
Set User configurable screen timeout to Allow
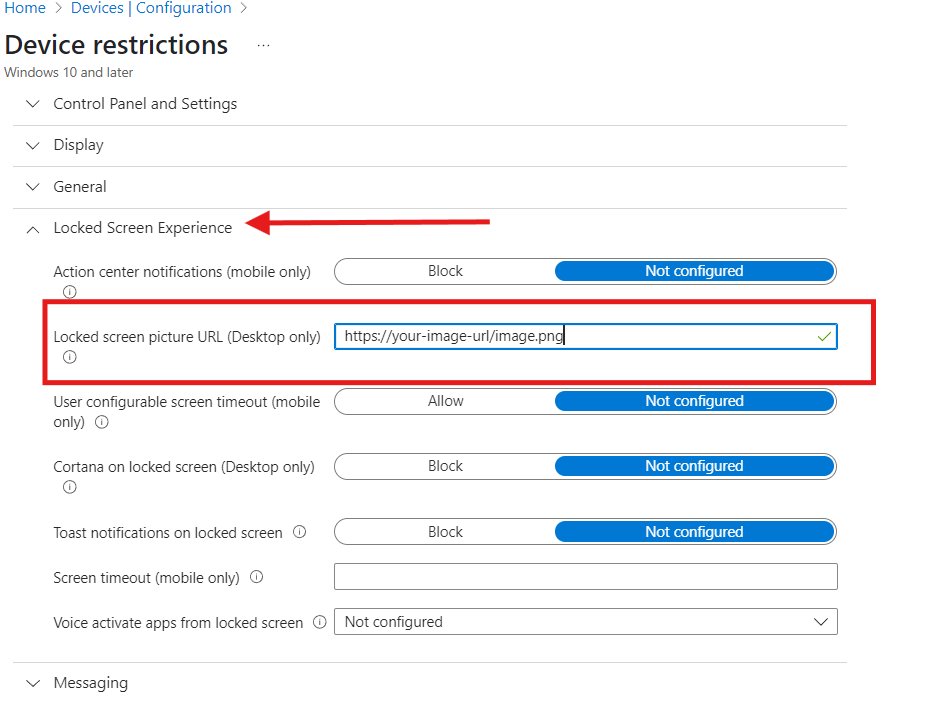(445, 401)
